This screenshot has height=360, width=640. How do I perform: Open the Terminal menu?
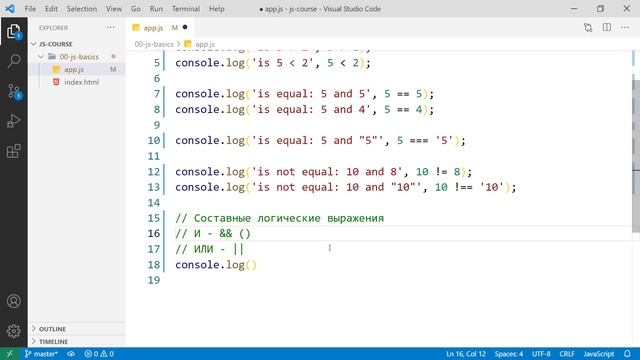(186, 9)
